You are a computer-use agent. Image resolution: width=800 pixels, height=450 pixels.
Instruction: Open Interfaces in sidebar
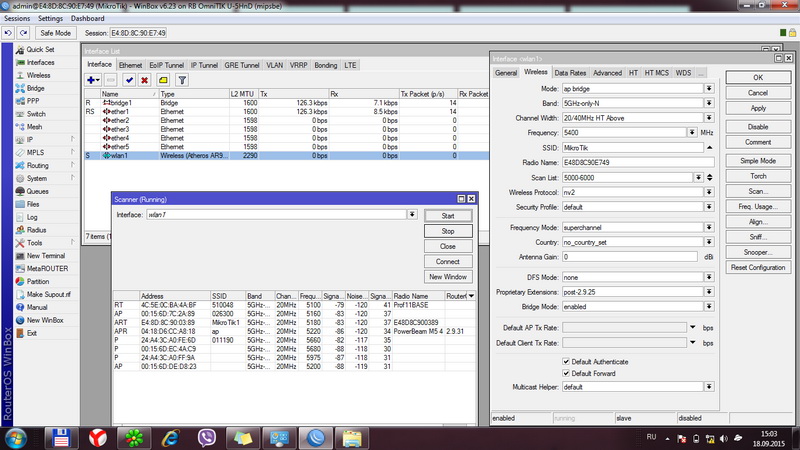40,62
